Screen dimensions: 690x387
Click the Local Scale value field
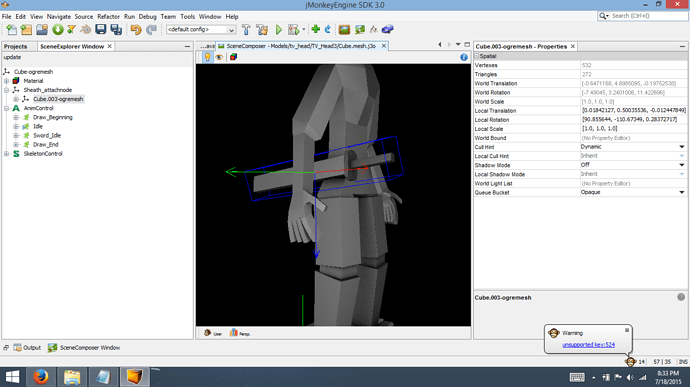[634, 129]
